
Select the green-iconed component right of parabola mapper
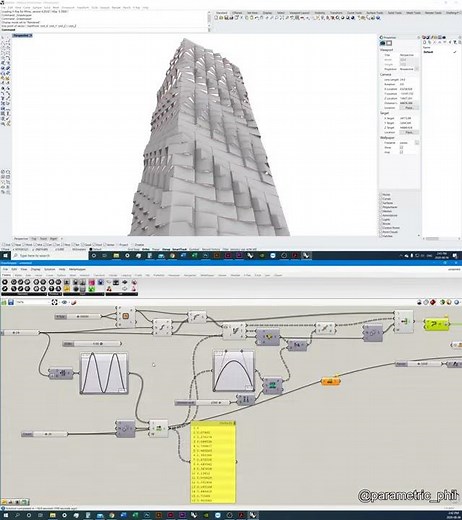click(x=273, y=386)
